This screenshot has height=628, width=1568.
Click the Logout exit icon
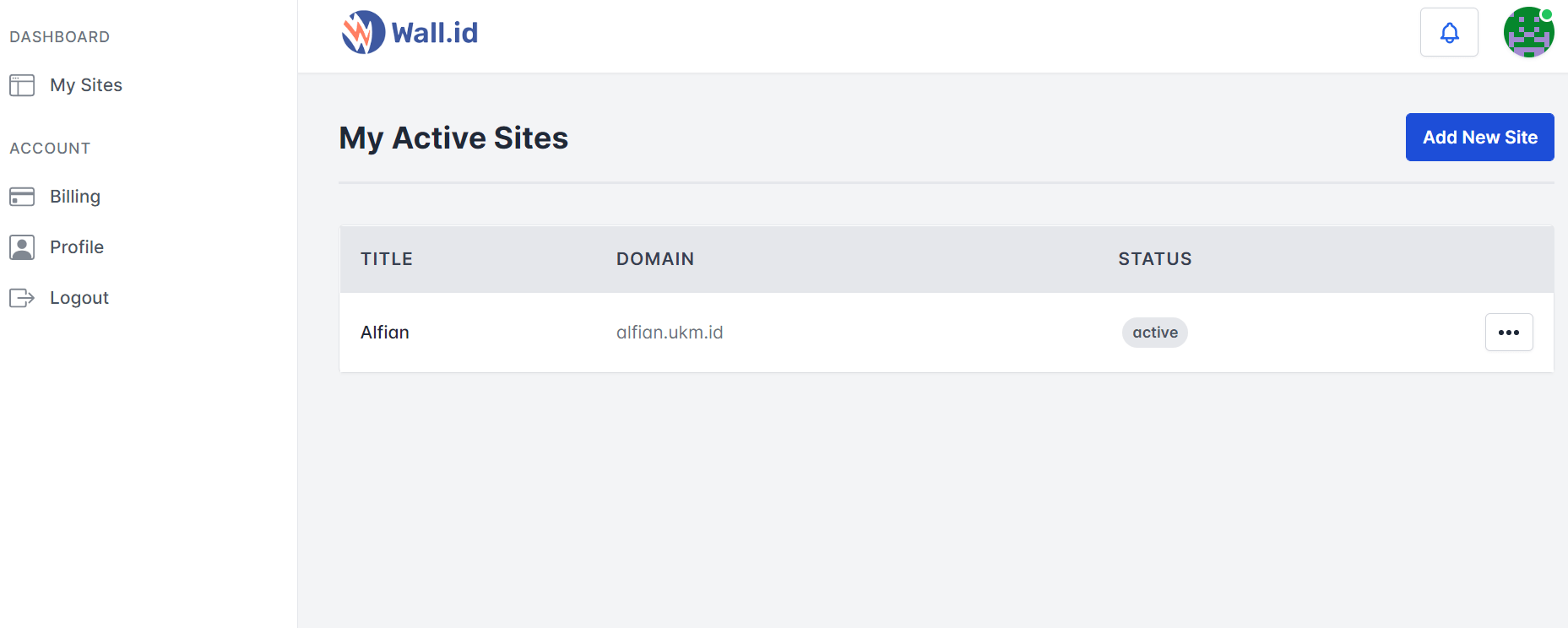[x=21, y=297]
